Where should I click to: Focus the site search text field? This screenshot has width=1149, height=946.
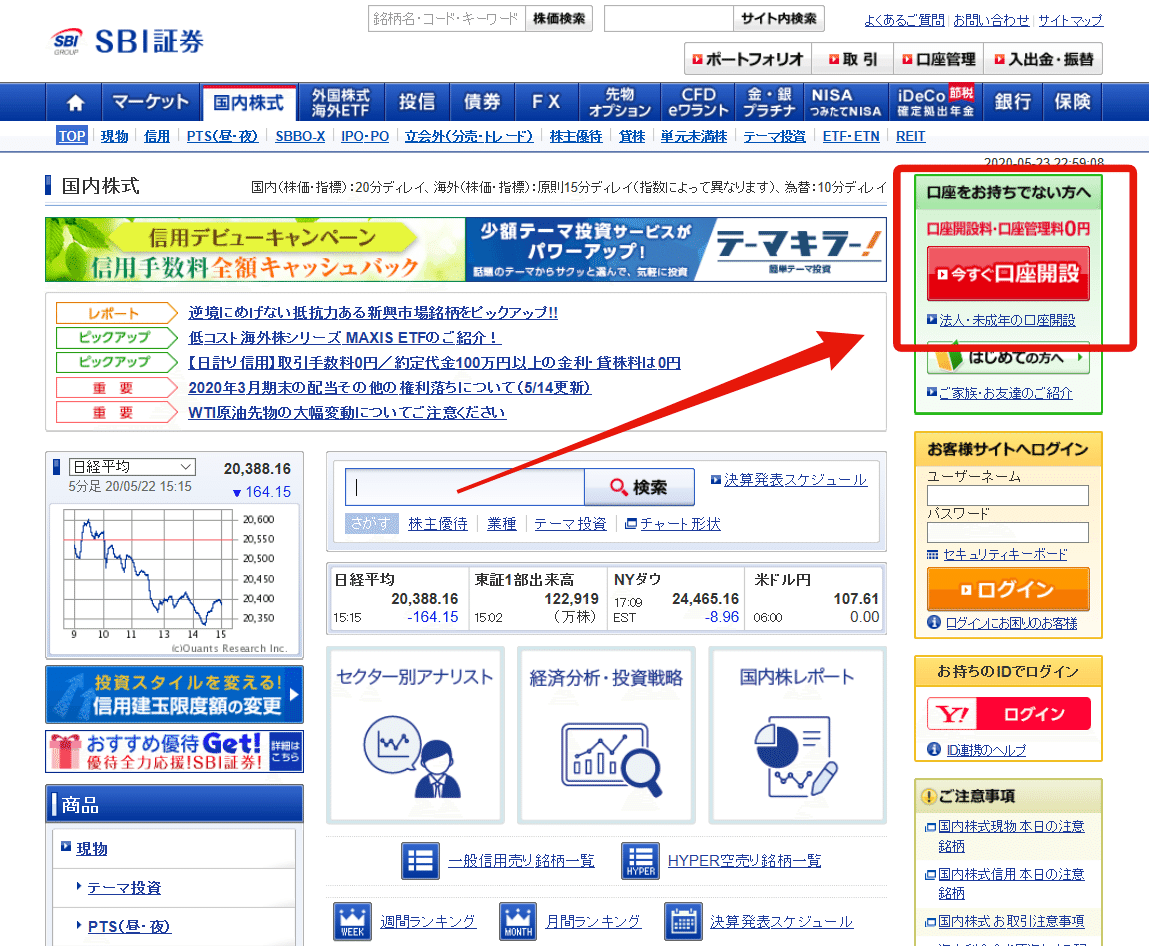tap(668, 18)
